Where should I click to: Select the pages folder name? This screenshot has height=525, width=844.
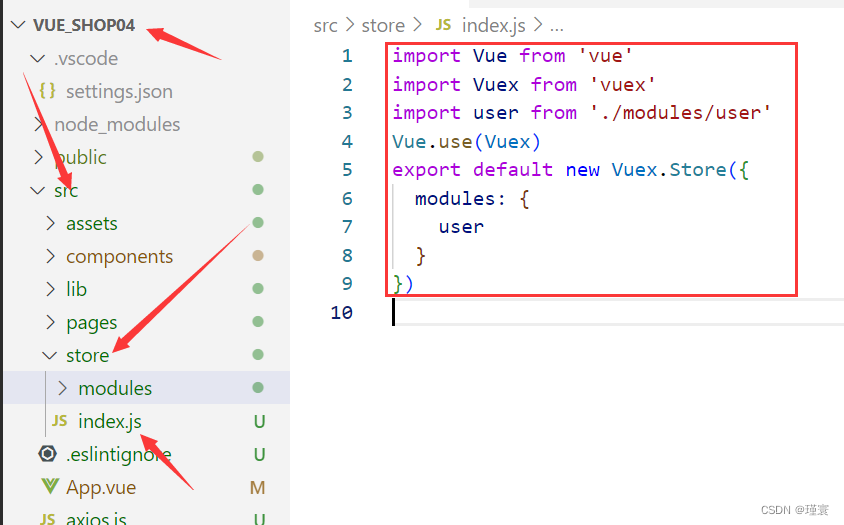(x=92, y=323)
